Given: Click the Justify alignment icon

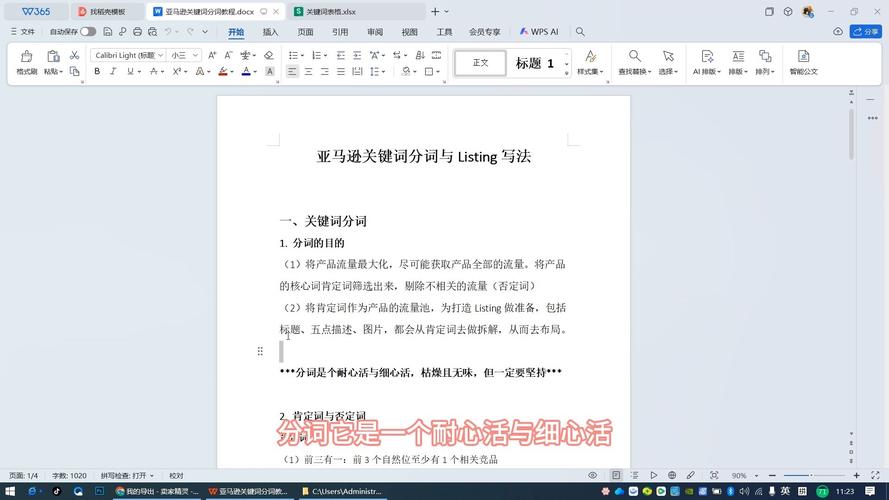Looking at the screenshot, I should pos(341,71).
